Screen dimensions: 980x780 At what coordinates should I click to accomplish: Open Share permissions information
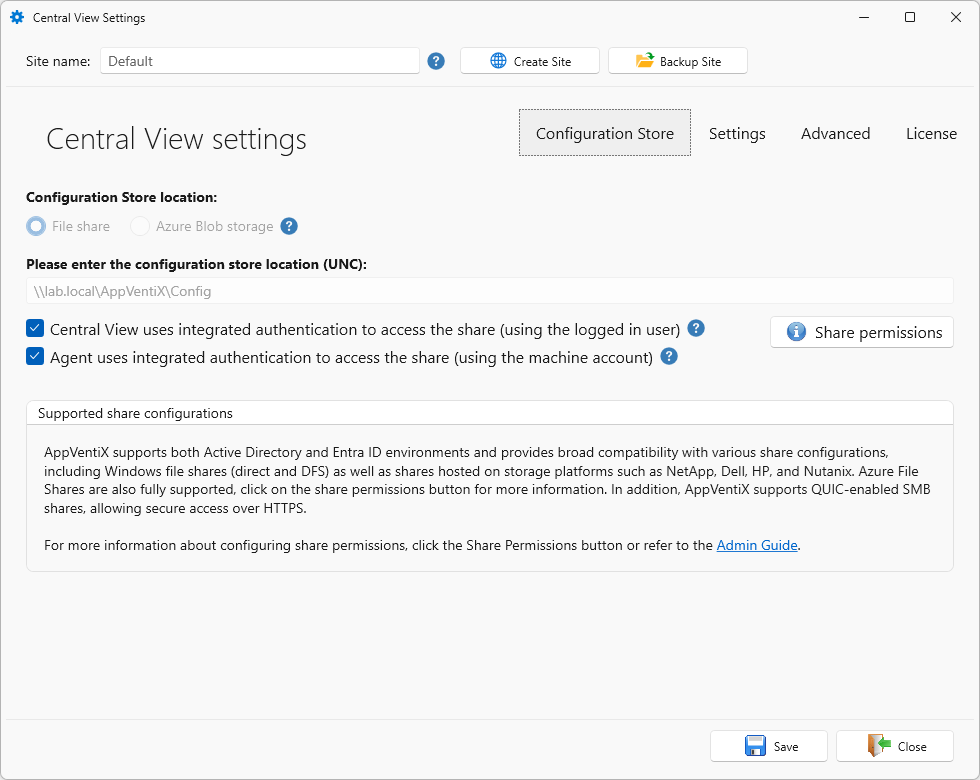[x=862, y=332]
